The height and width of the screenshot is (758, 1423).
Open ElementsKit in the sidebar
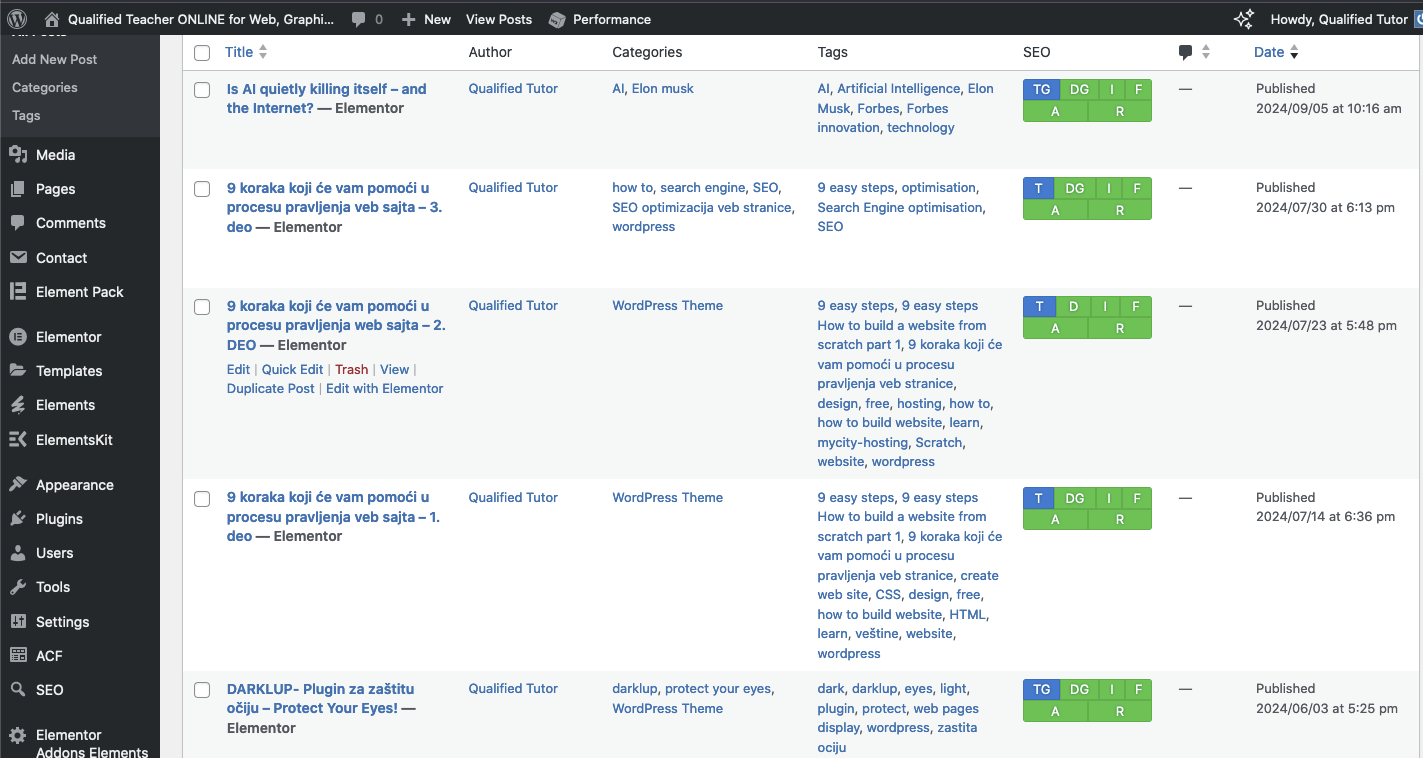(x=74, y=440)
